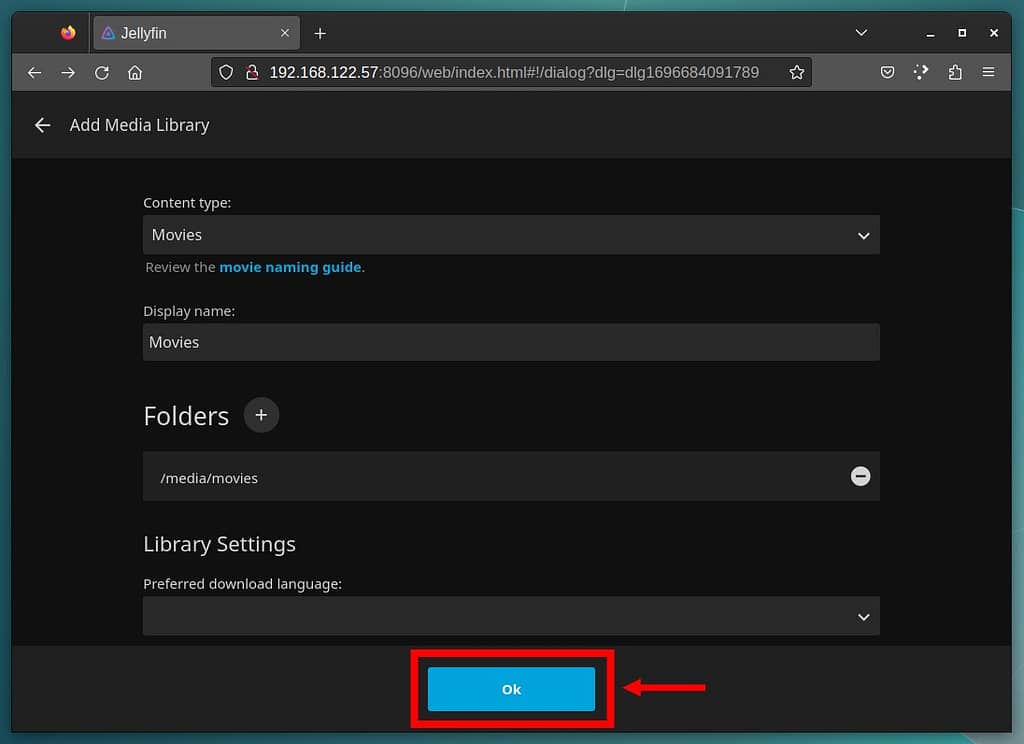
Task: Add a folder with the plus icon
Action: pyautogui.click(x=261, y=415)
